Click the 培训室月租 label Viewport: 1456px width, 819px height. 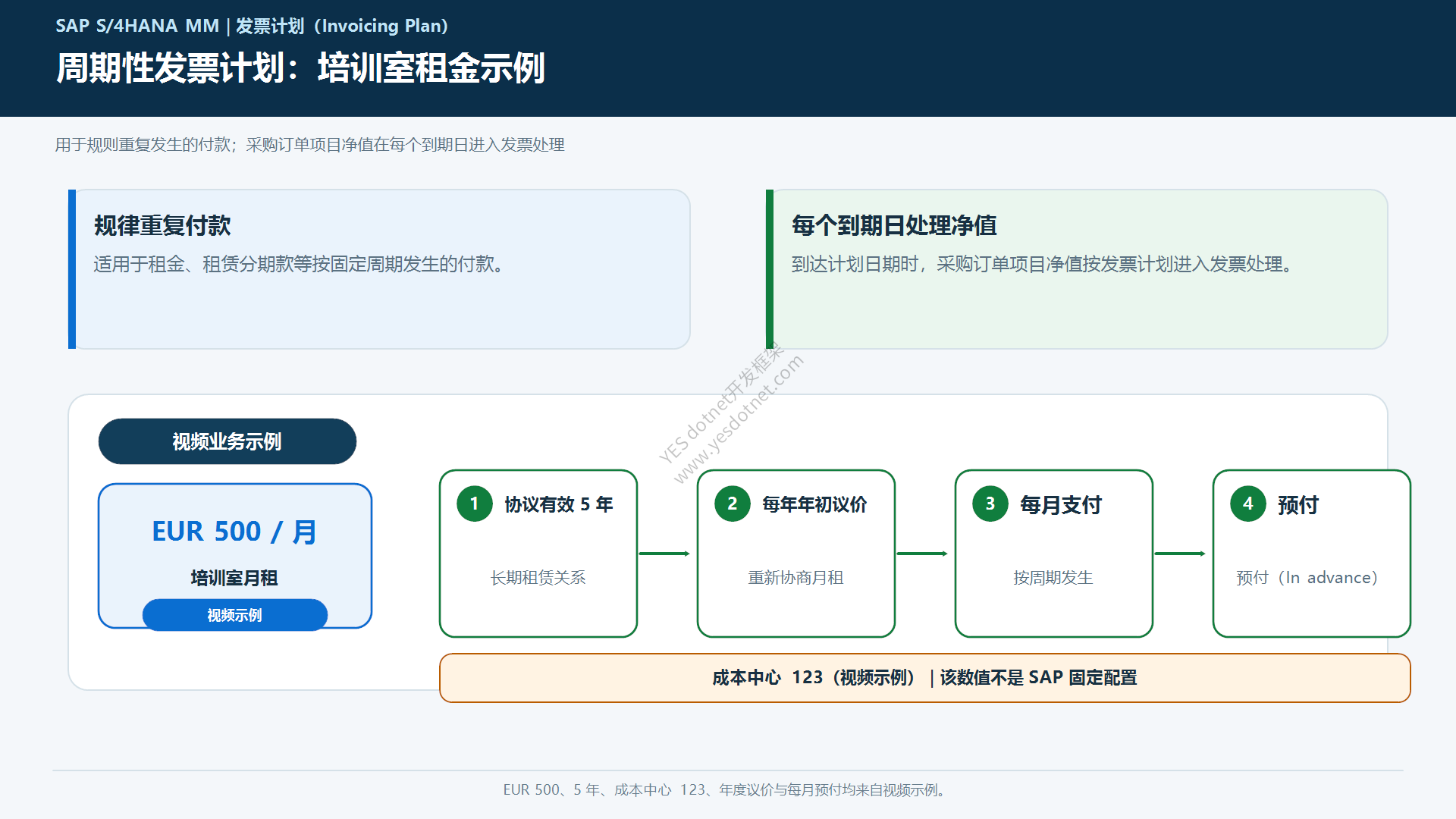coord(234,578)
